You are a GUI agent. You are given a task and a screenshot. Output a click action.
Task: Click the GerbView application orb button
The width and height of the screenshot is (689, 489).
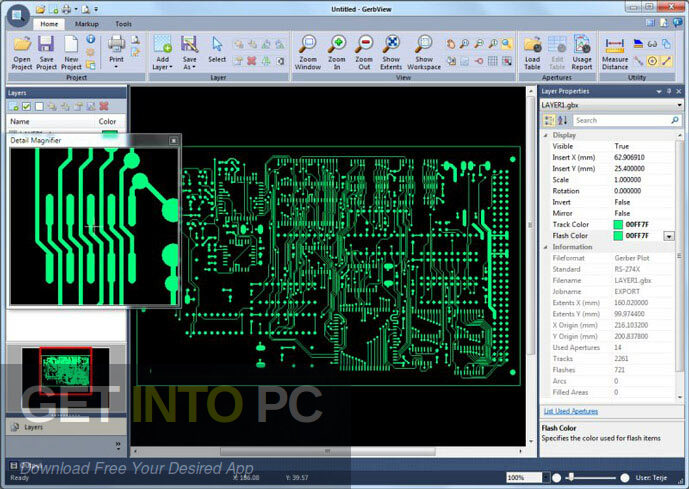pyautogui.click(x=18, y=16)
